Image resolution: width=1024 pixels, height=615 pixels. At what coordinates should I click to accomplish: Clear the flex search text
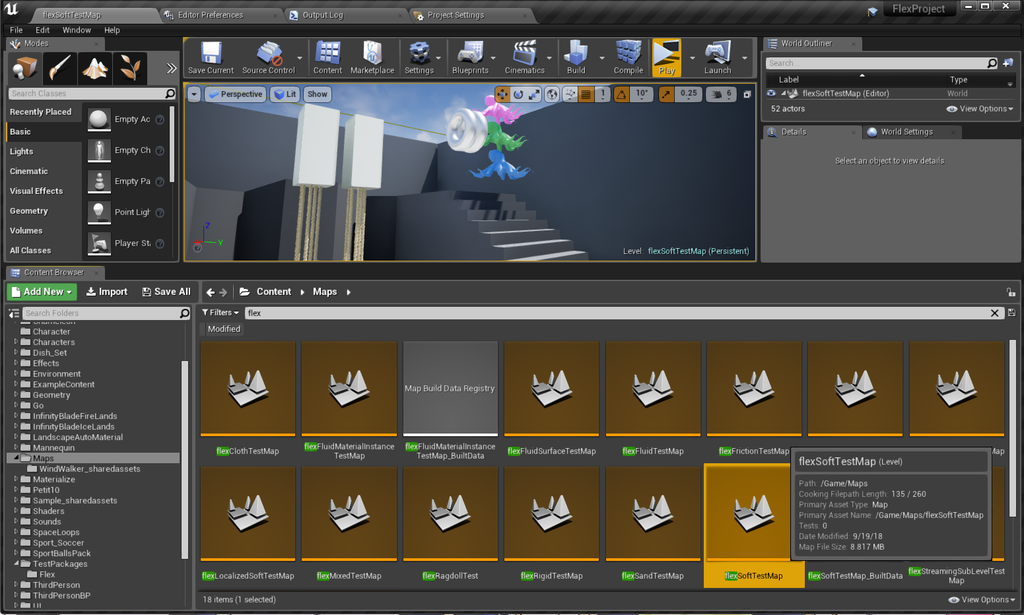(x=994, y=313)
